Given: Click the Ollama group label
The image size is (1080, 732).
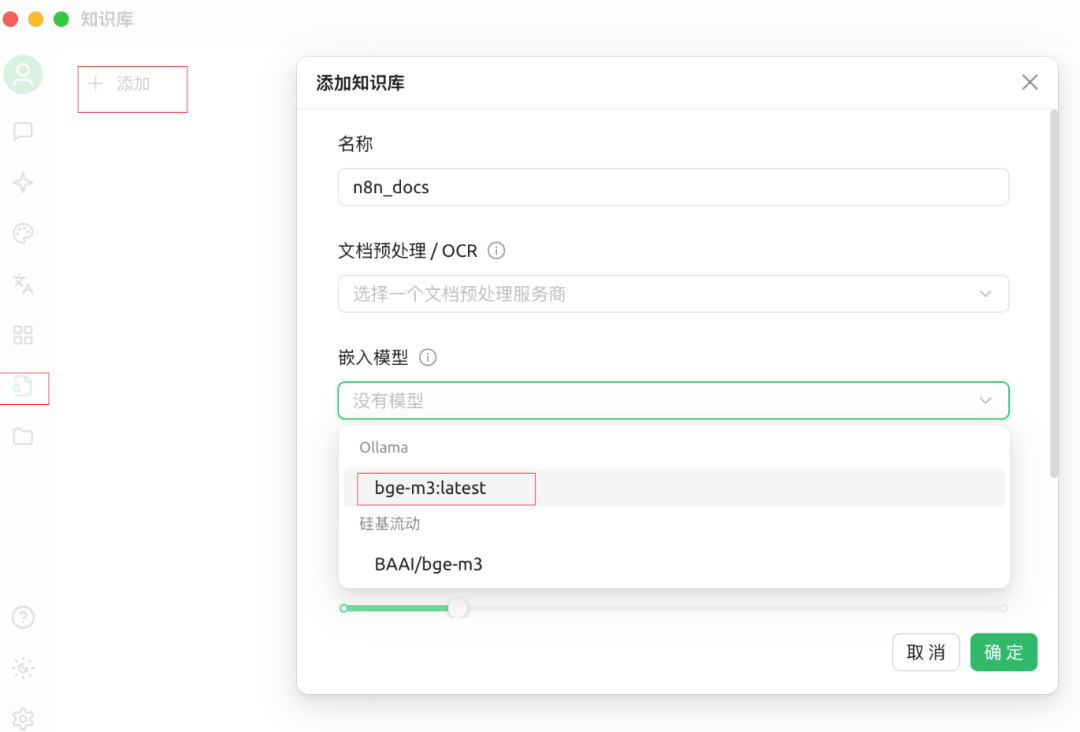Looking at the screenshot, I should point(384,448).
